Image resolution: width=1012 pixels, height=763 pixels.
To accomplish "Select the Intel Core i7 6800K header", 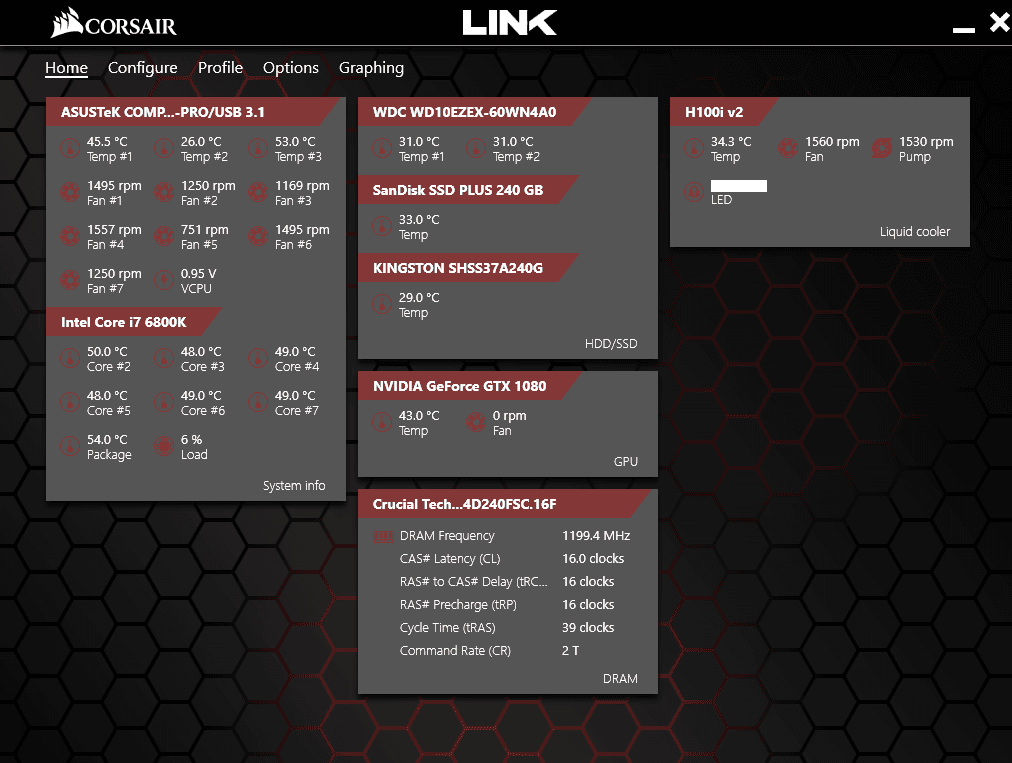I will (132, 322).
